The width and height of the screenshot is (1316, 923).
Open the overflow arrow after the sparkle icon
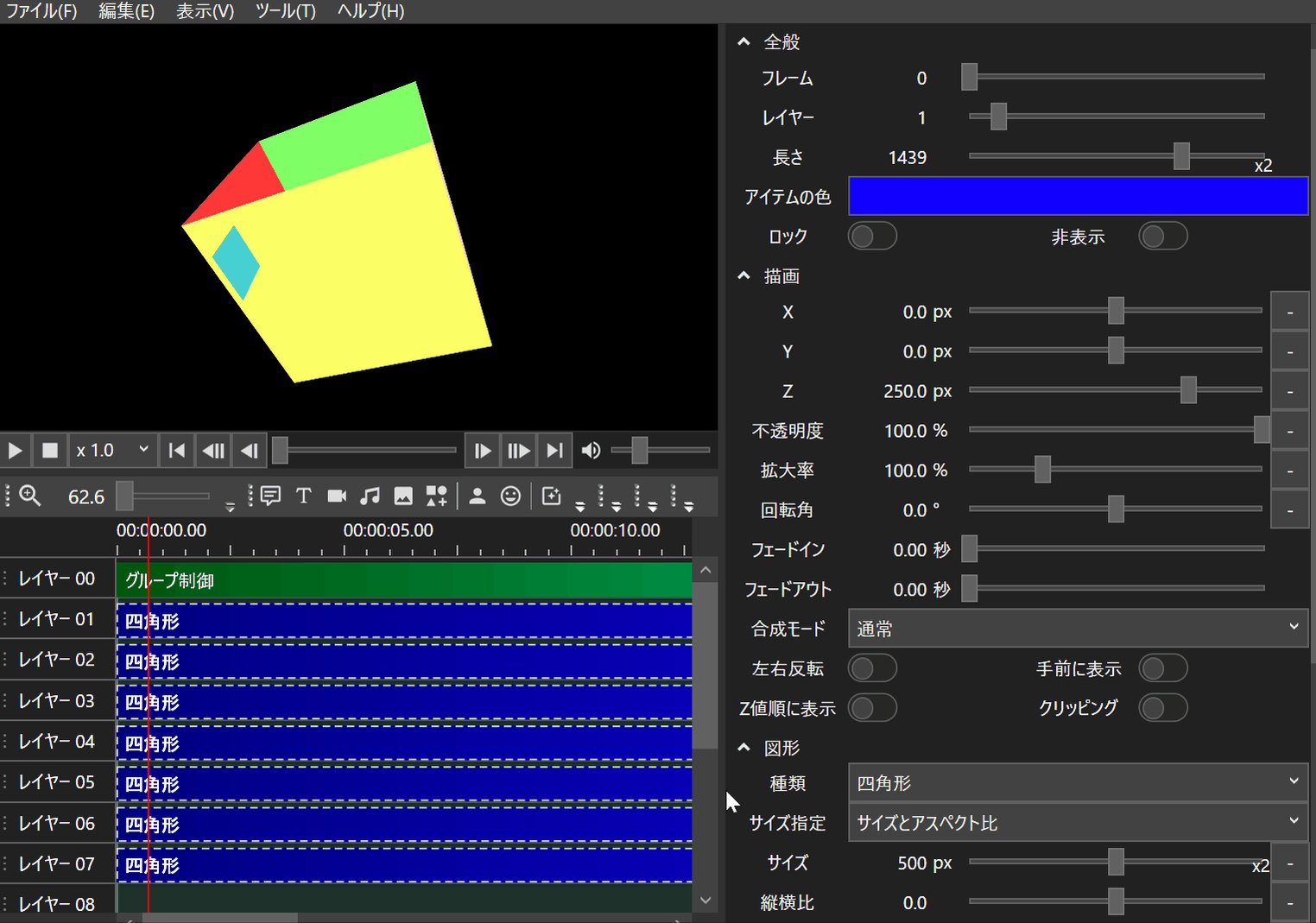click(x=579, y=507)
